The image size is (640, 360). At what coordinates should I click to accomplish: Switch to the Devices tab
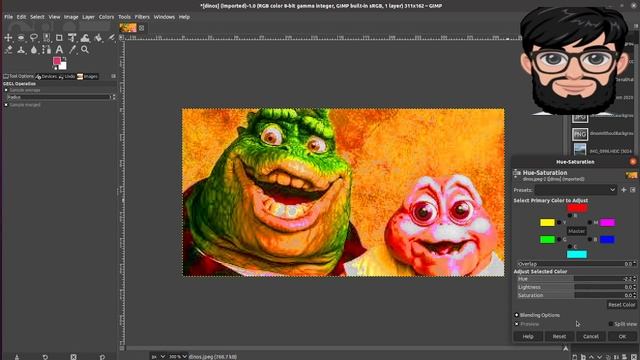click(46, 76)
